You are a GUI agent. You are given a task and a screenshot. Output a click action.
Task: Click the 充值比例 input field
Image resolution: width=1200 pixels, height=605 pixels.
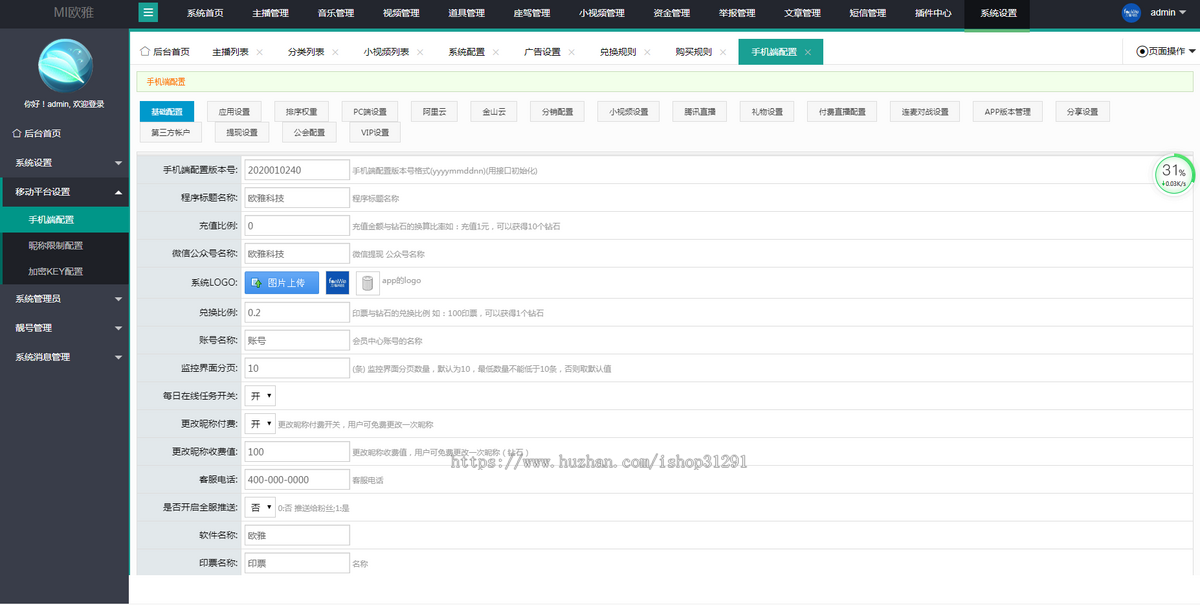[x=297, y=226]
